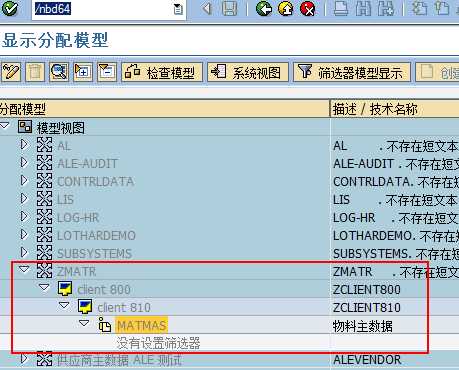Select the SUBSYSTEMS tree item
This screenshot has height=370, width=459.
[x=95, y=254]
